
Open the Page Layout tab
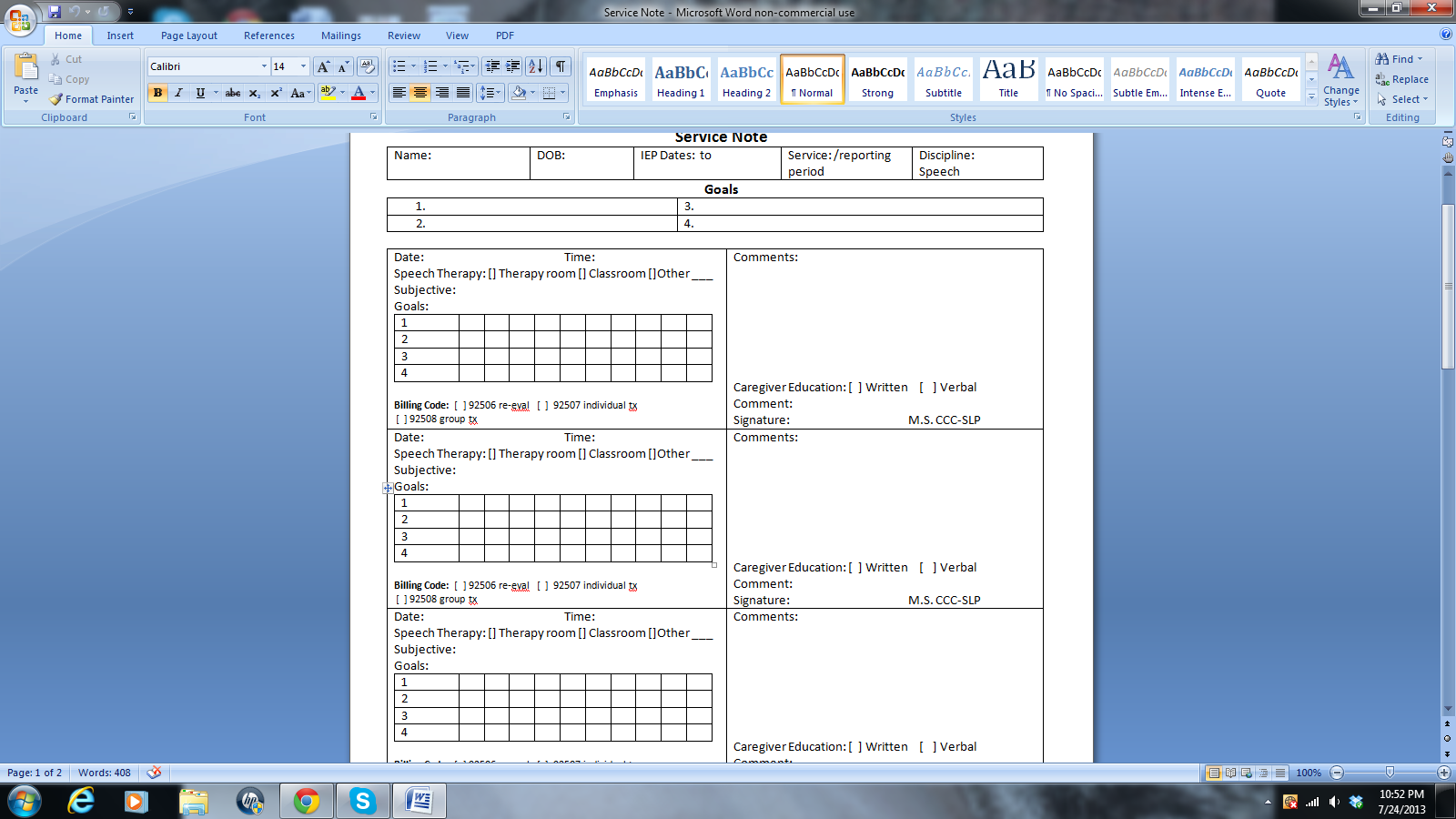click(x=189, y=35)
